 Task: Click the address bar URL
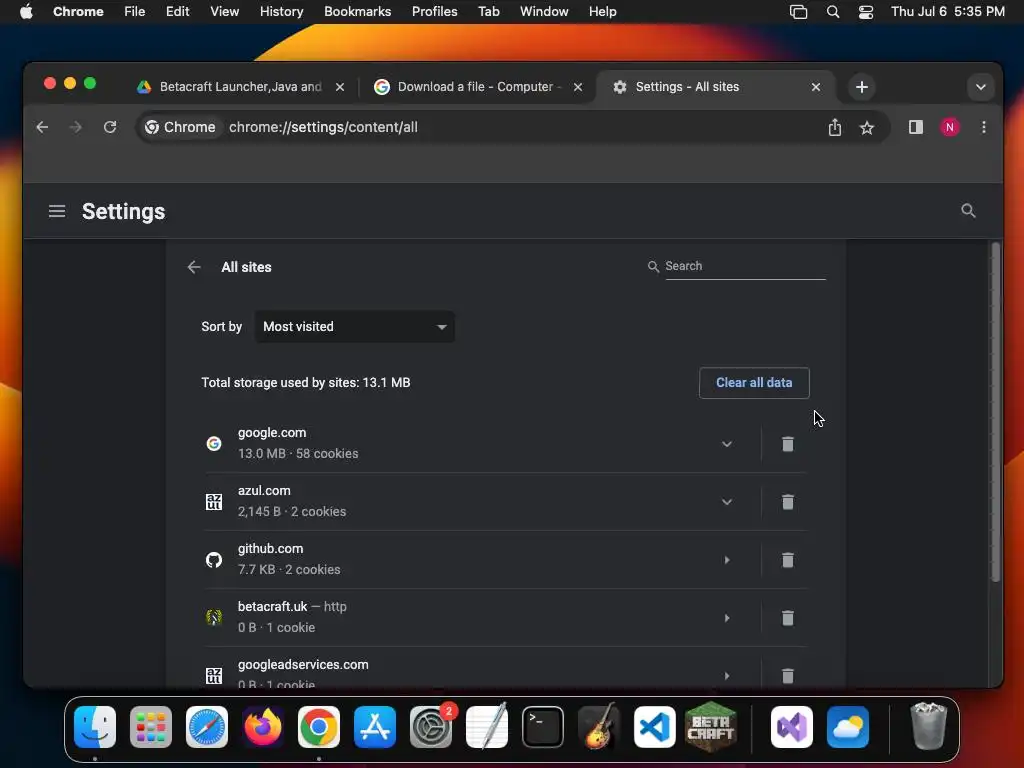323,127
